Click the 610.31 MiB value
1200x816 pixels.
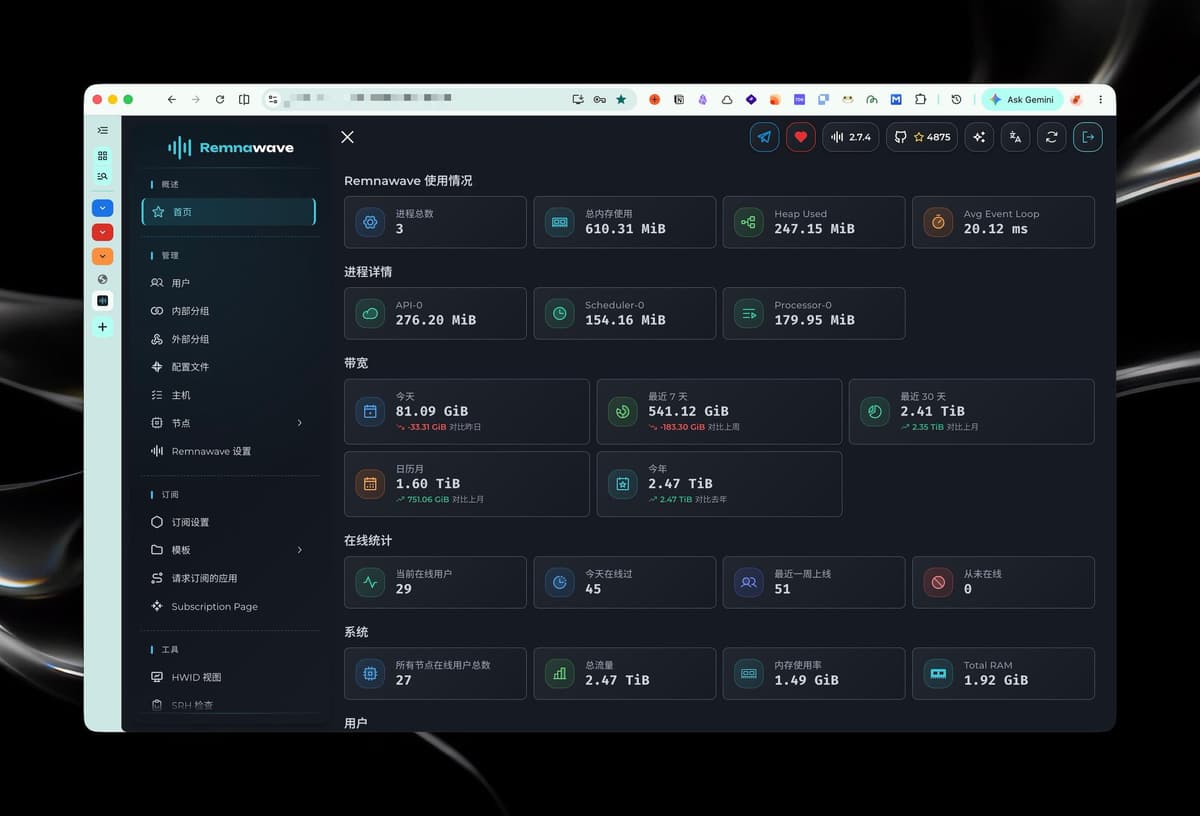pos(625,229)
